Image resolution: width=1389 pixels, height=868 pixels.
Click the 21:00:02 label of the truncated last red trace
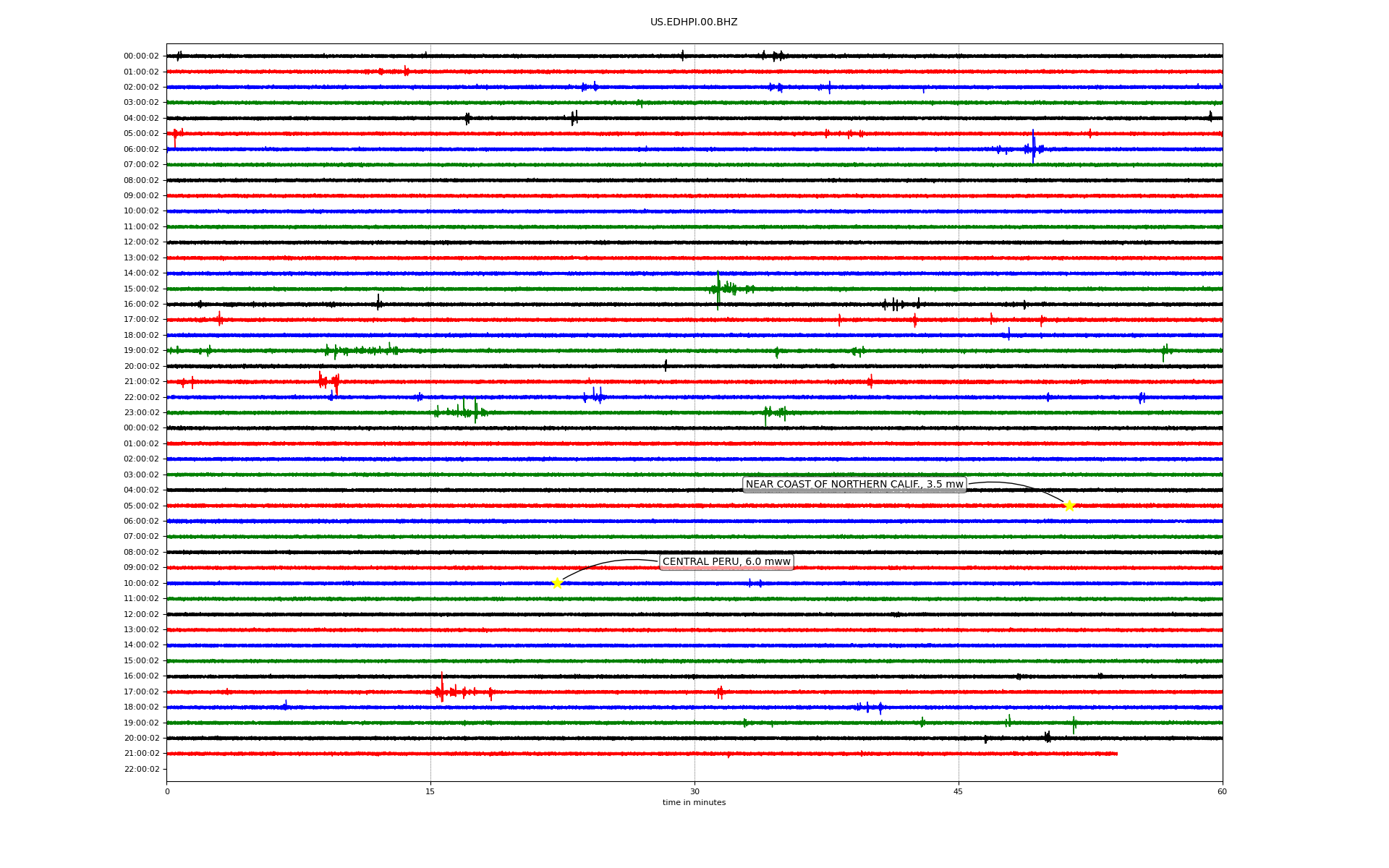141,754
